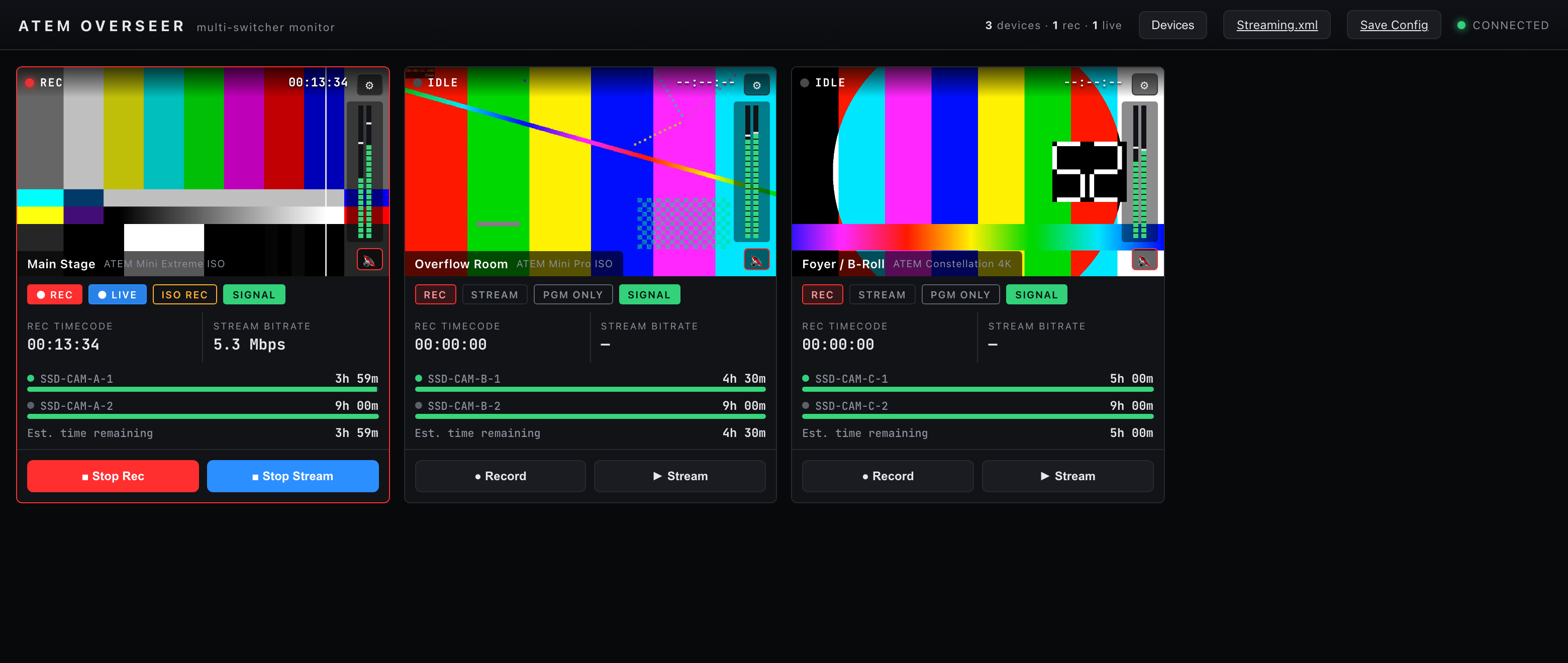Start Stream on Foyer / B-Roll
This screenshot has height=663, width=1568.
pos(1067,476)
